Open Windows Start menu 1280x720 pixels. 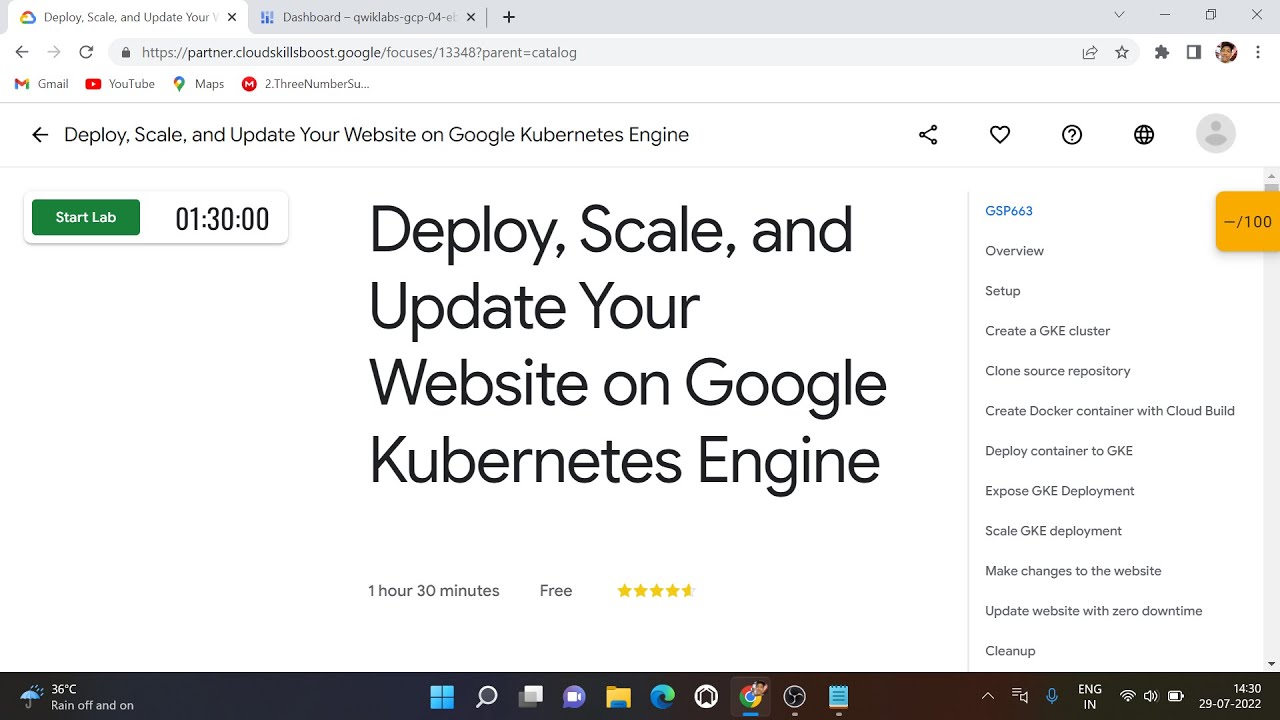[x=442, y=697]
